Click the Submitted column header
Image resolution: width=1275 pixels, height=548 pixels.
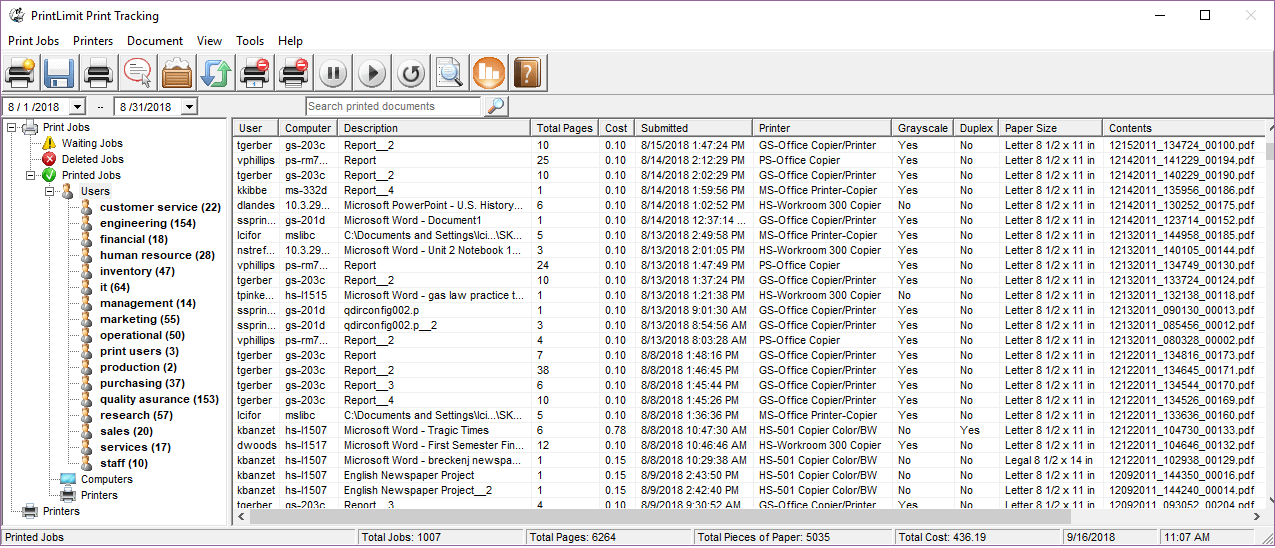[694, 128]
